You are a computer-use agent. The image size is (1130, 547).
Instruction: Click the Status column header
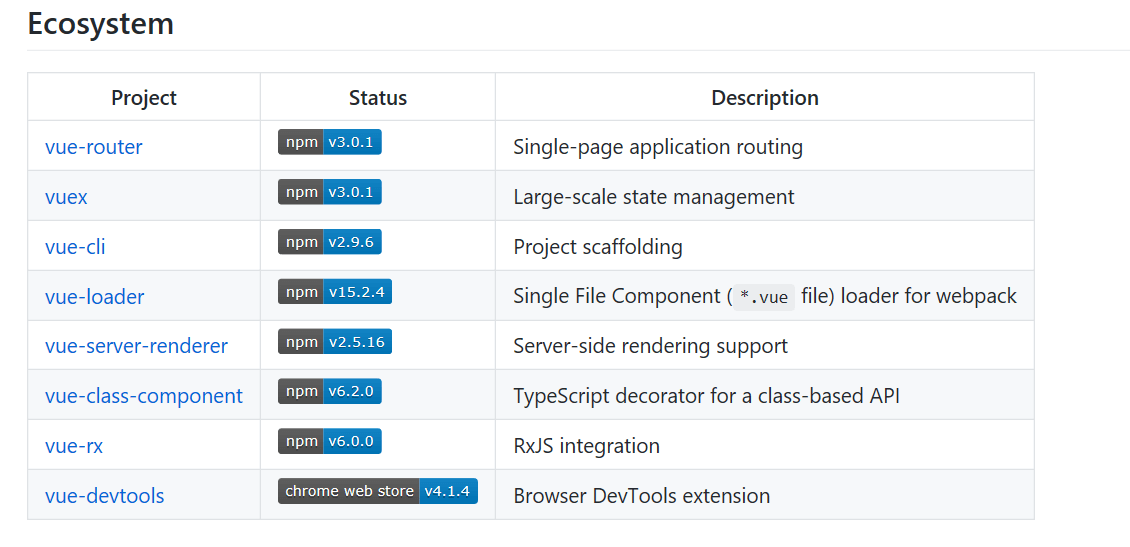(x=378, y=98)
